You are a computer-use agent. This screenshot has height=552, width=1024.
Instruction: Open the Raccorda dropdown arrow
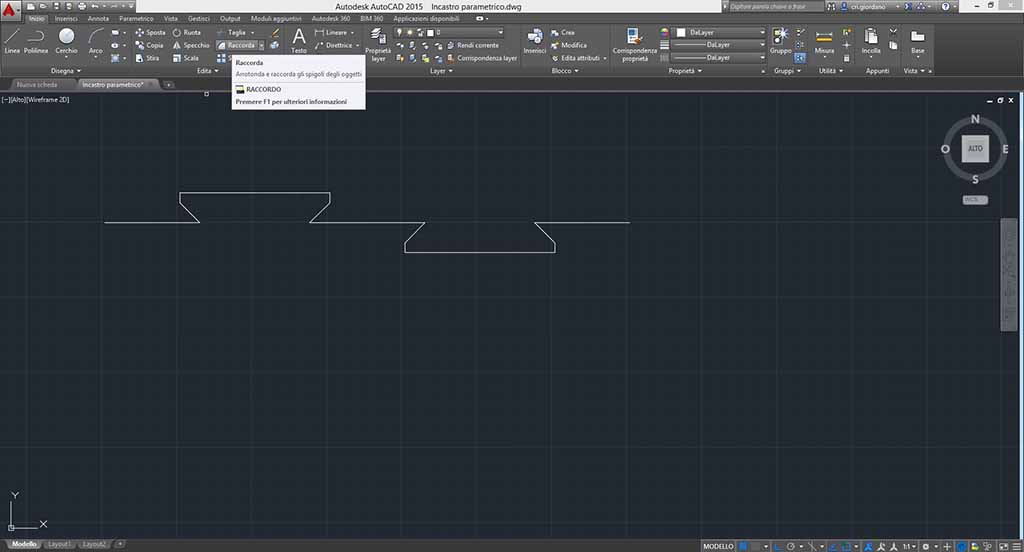click(261, 45)
